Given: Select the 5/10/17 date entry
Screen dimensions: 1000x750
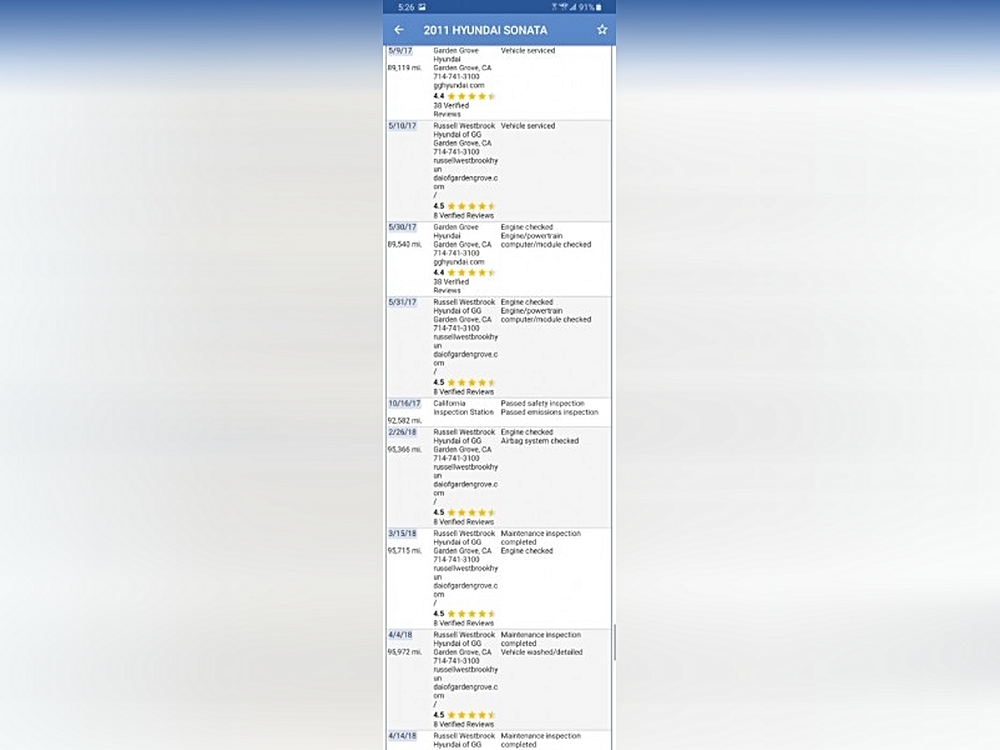Looking at the screenshot, I should (402, 126).
